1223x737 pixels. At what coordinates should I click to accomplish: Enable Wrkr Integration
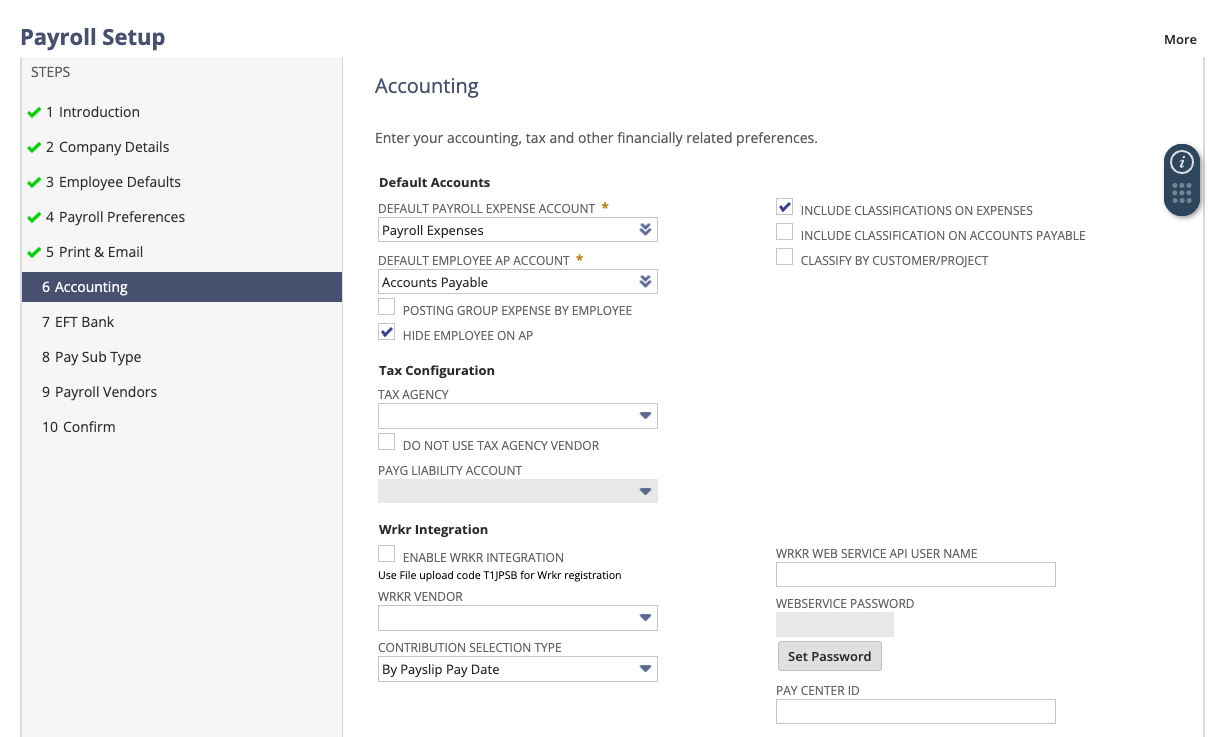click(386, 553)
